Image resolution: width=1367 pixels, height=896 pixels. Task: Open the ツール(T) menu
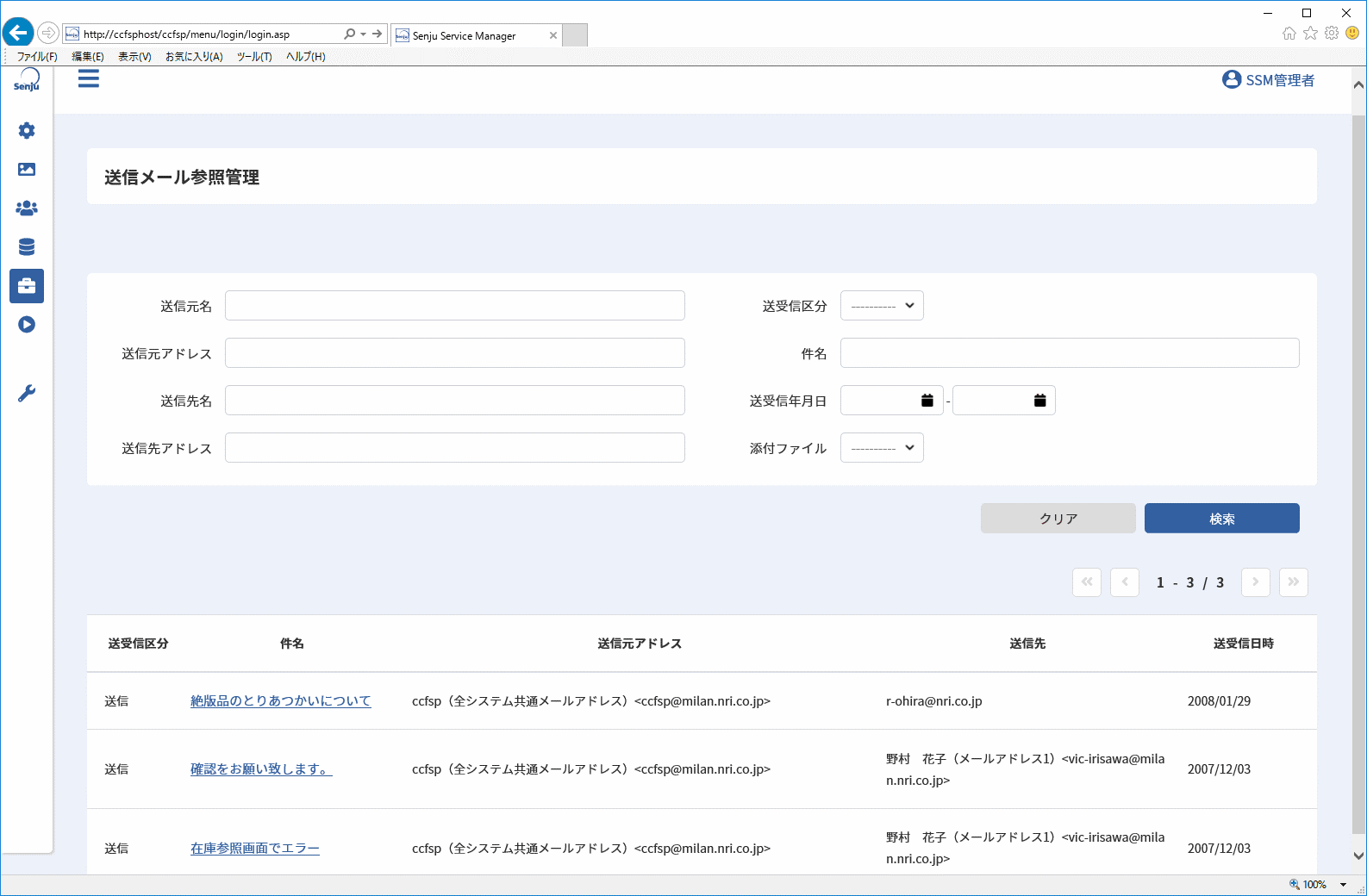tap(254, 57)
